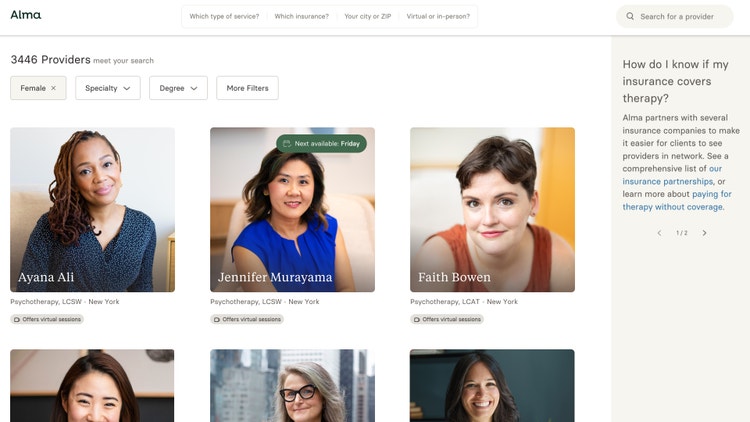Click the 'Your city or ZIP' field

366,16
